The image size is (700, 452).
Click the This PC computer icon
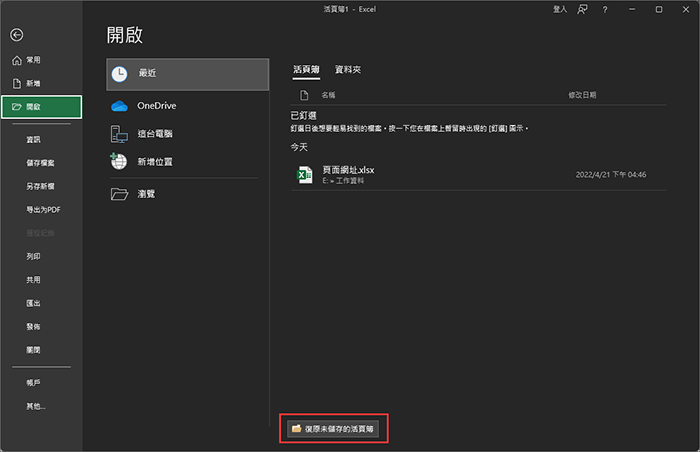click(119, 134)
